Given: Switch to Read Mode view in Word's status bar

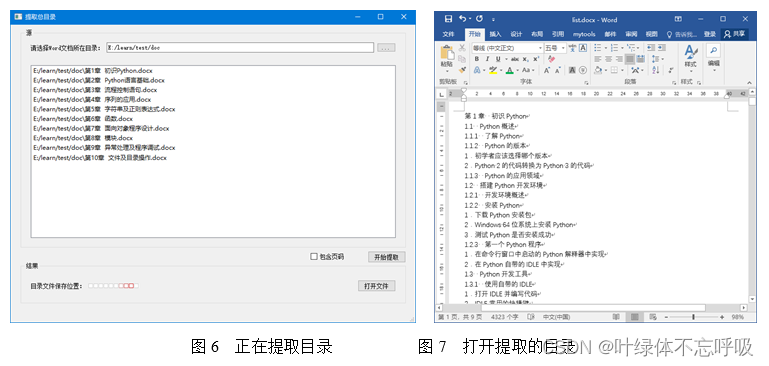Looking at the screenshot, I should pos(616,317).
